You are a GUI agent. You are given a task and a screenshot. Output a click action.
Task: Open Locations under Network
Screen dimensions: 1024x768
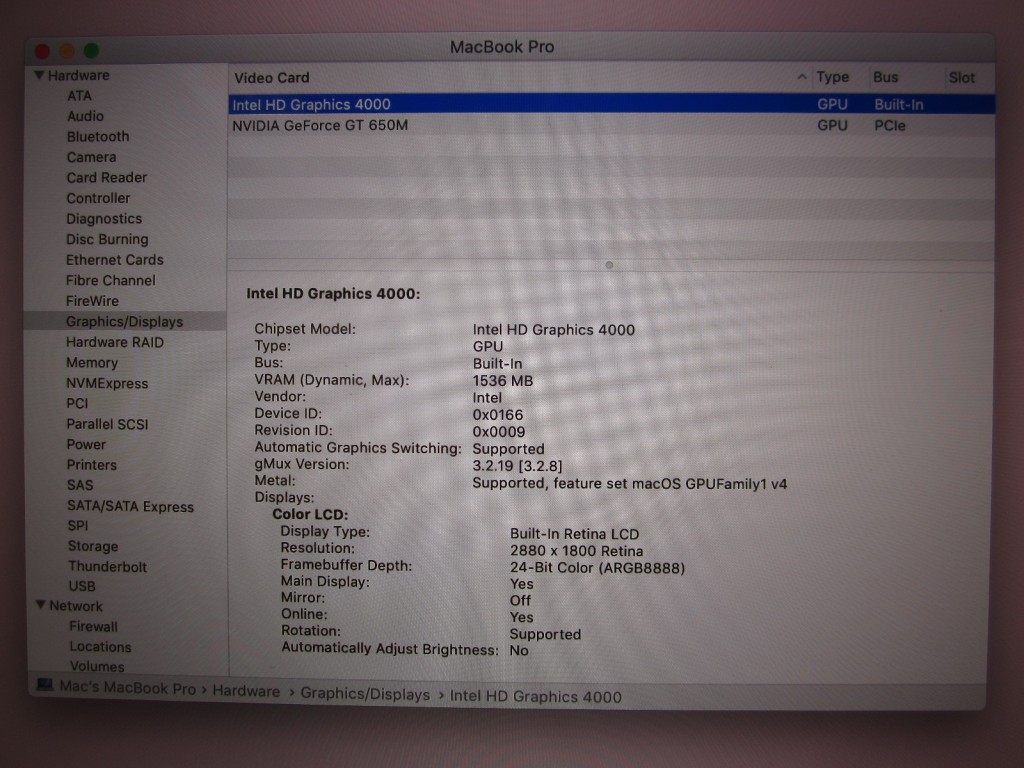point(101,647)
